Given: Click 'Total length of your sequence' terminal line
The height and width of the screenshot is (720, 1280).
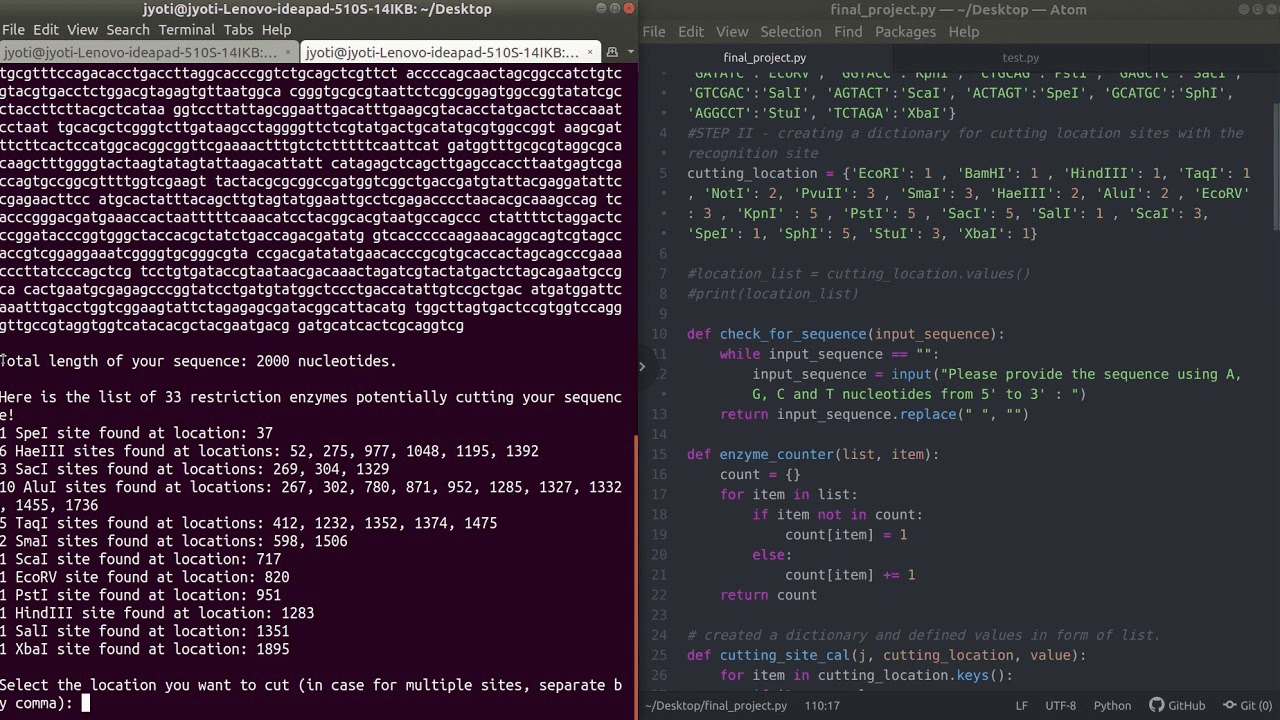Looking at the screenshot, I should (198, 361).
